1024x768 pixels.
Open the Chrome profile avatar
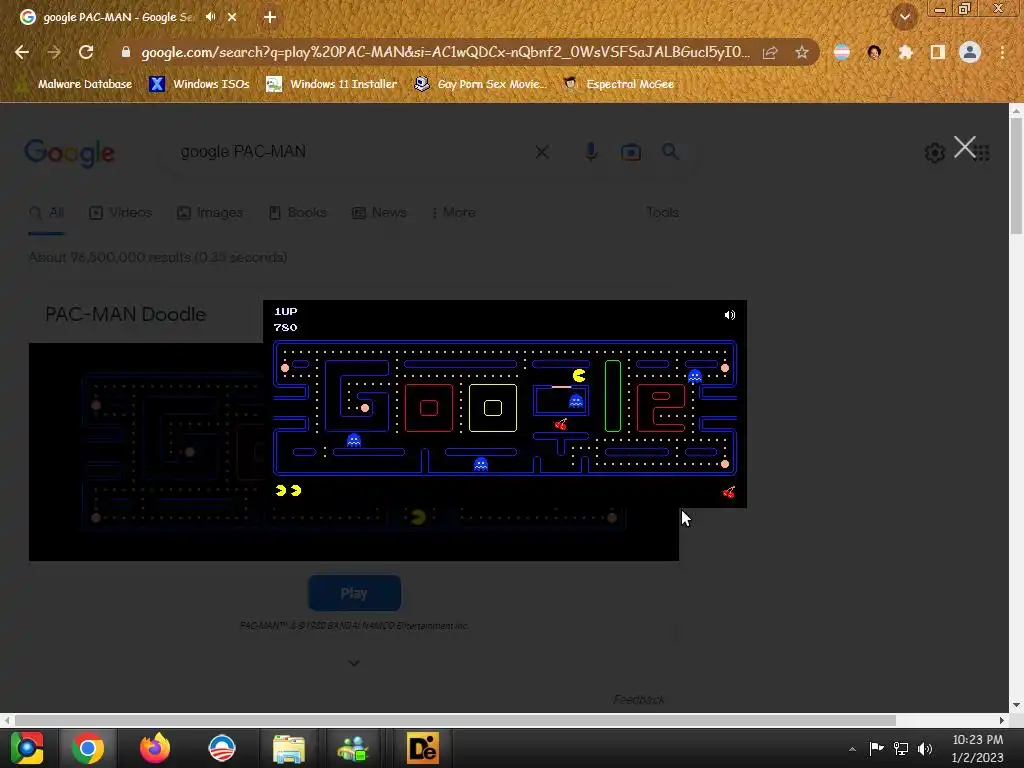click(x=970, y=52)
